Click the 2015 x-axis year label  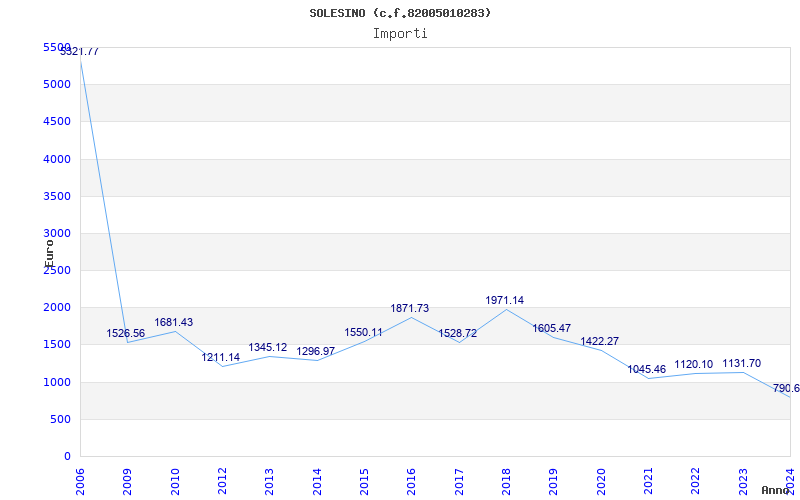click(x=365, y=482)
